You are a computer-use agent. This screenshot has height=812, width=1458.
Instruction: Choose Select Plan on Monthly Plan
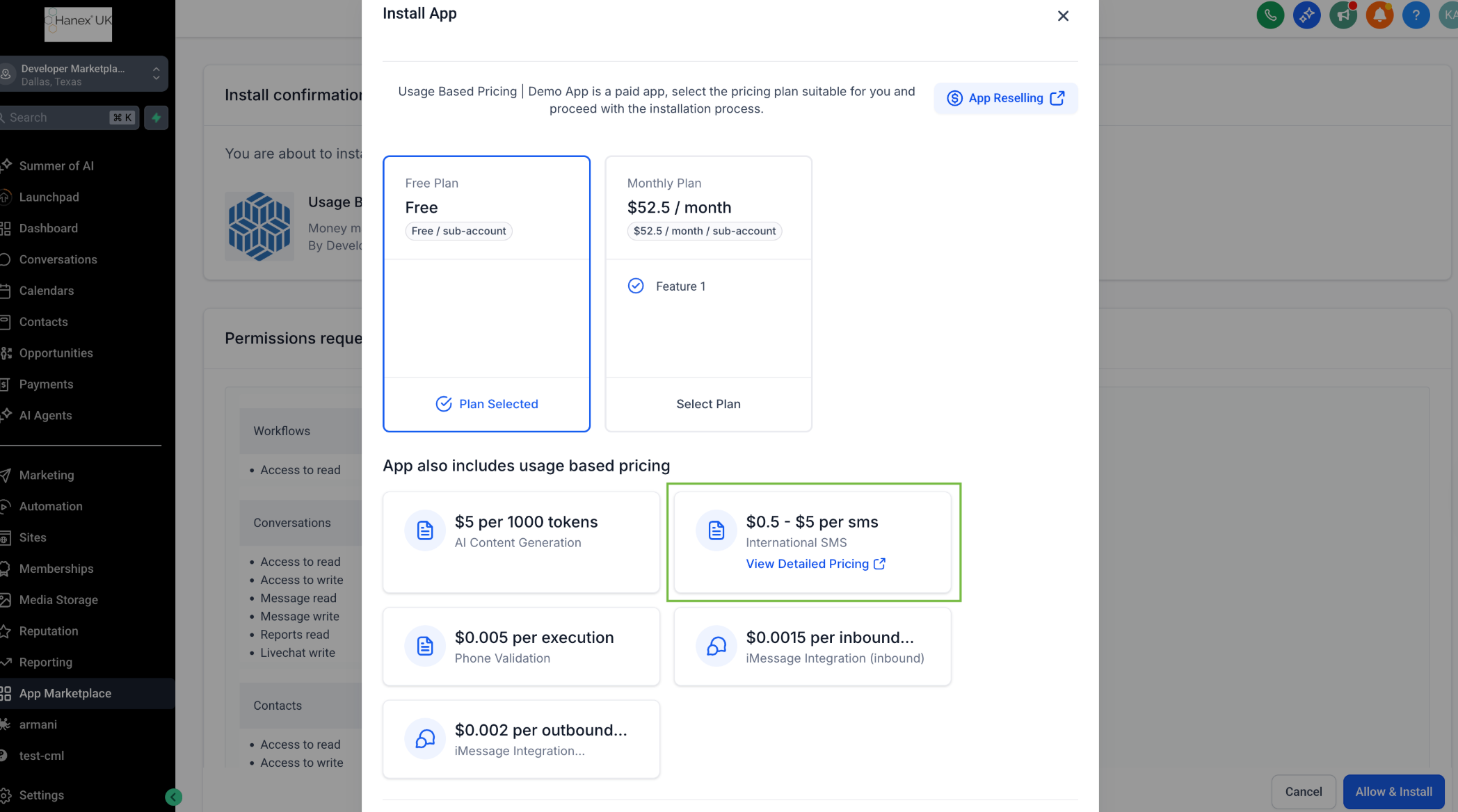708,404
